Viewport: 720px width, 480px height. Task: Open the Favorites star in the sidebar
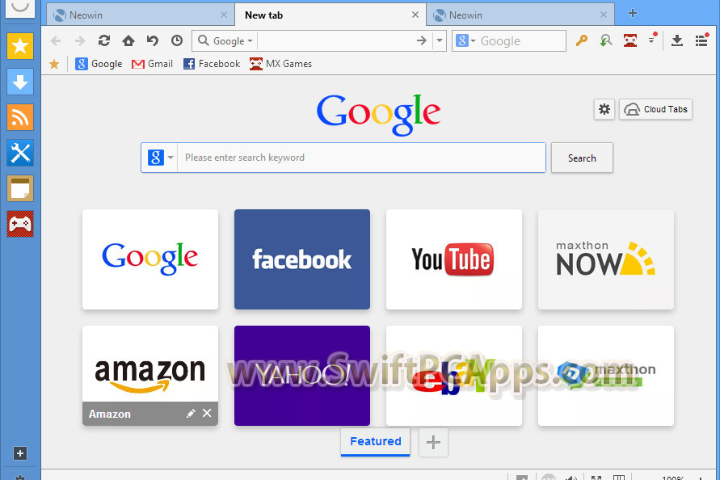point(20,46)
